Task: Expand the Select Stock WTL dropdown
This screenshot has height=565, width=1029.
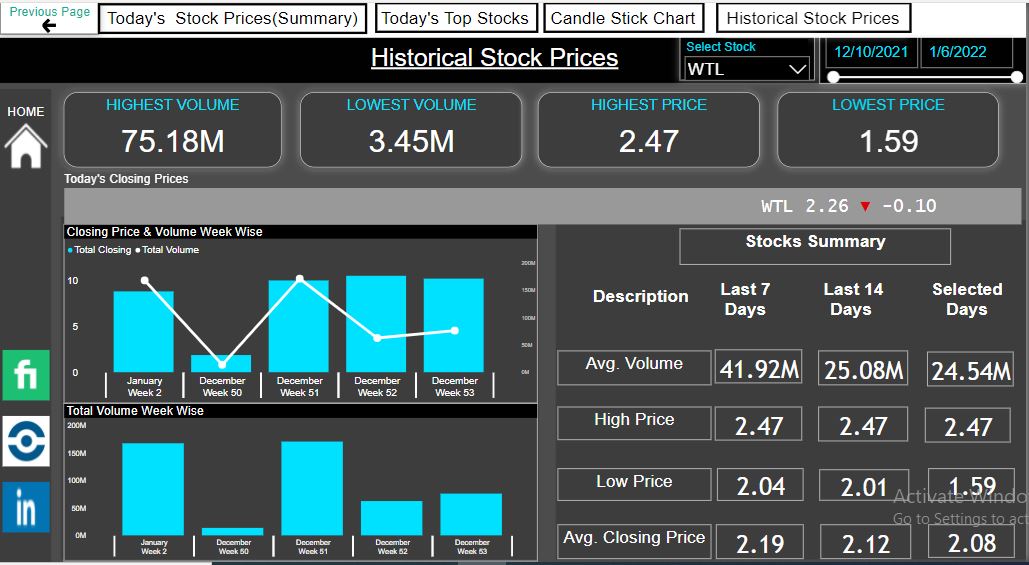Action: tap(747, 69)
